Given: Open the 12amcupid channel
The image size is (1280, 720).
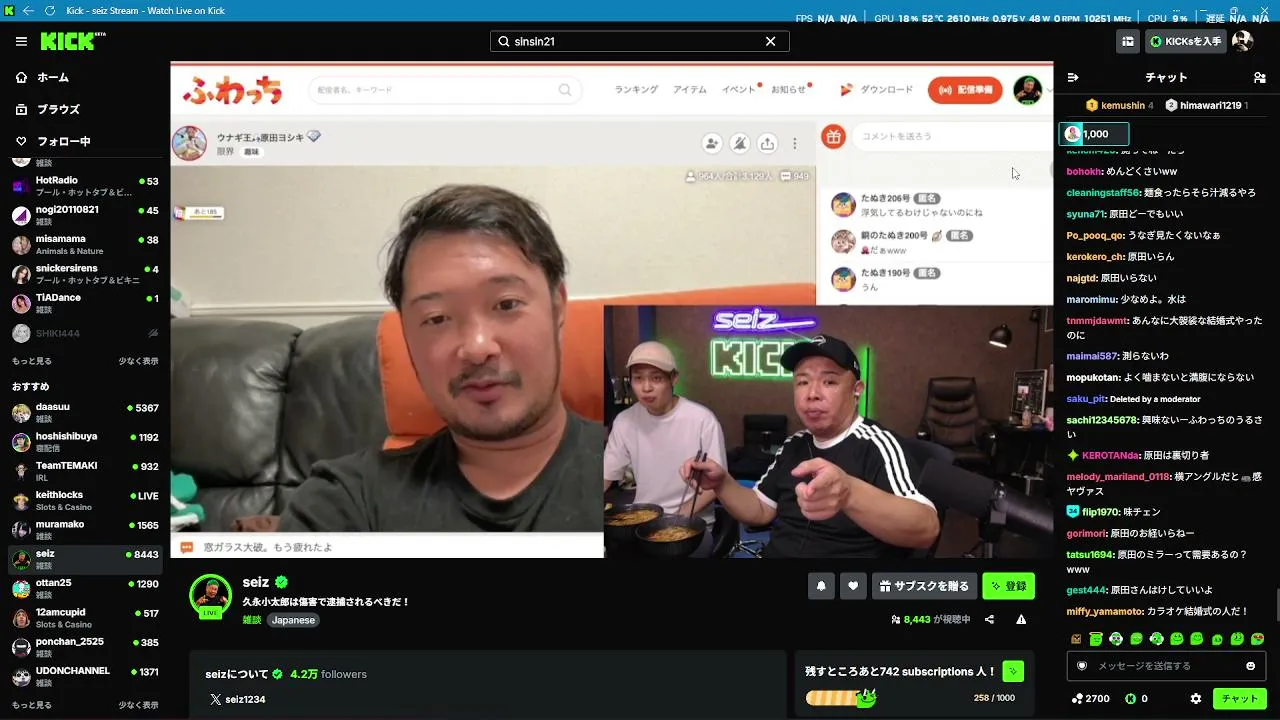Looking at the screenshot, I should pyautogui.click(x=85, y=618).
